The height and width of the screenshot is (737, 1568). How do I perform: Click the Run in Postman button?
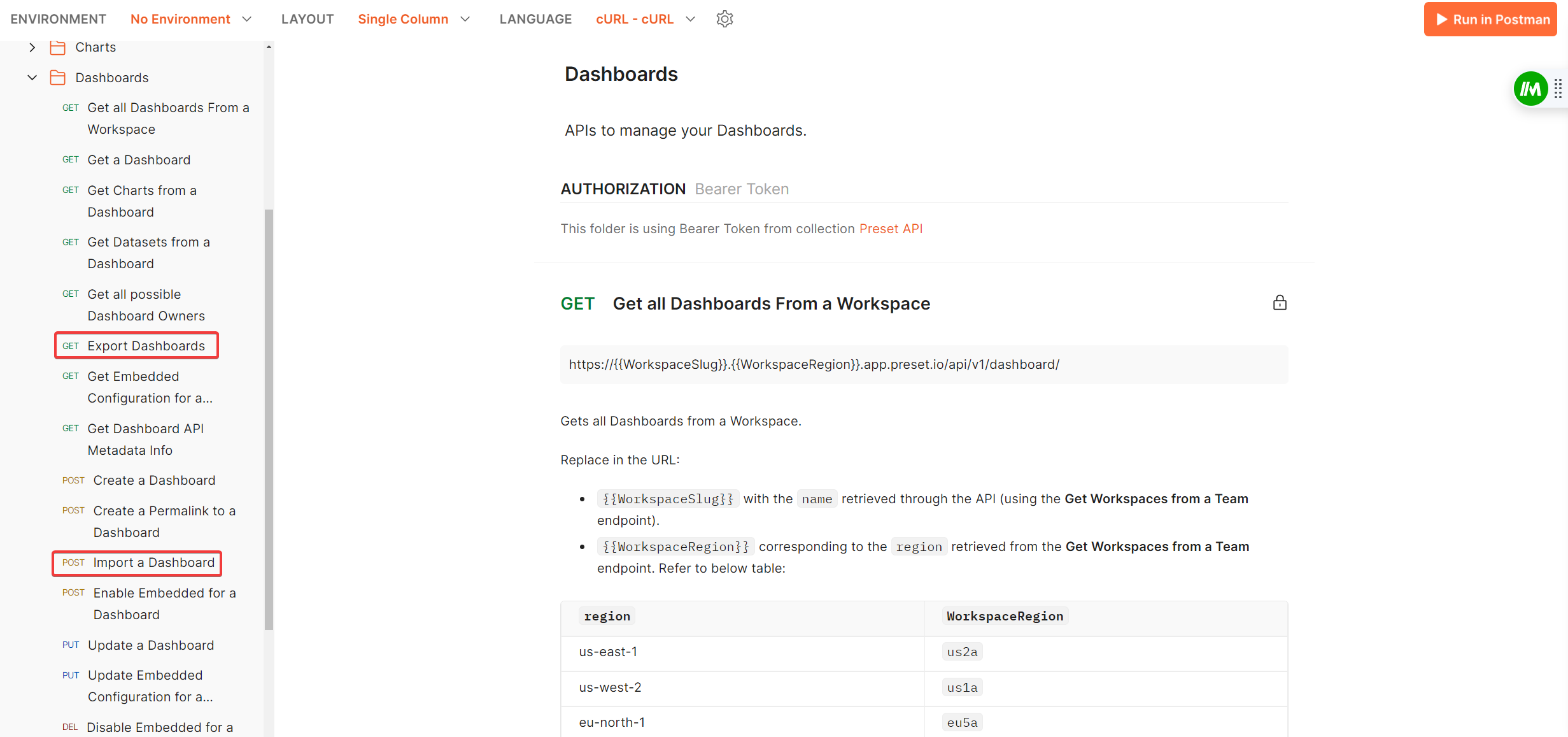click(1490, 19)
